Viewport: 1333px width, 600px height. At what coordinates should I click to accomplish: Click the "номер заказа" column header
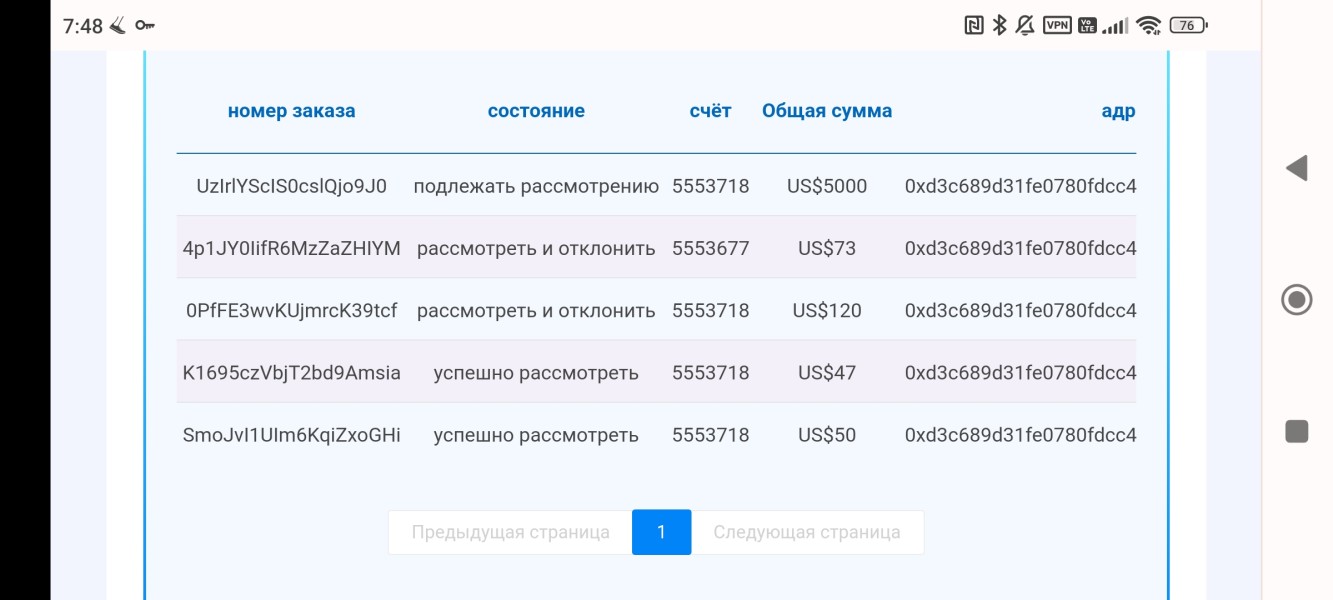(x=291, y=111)
